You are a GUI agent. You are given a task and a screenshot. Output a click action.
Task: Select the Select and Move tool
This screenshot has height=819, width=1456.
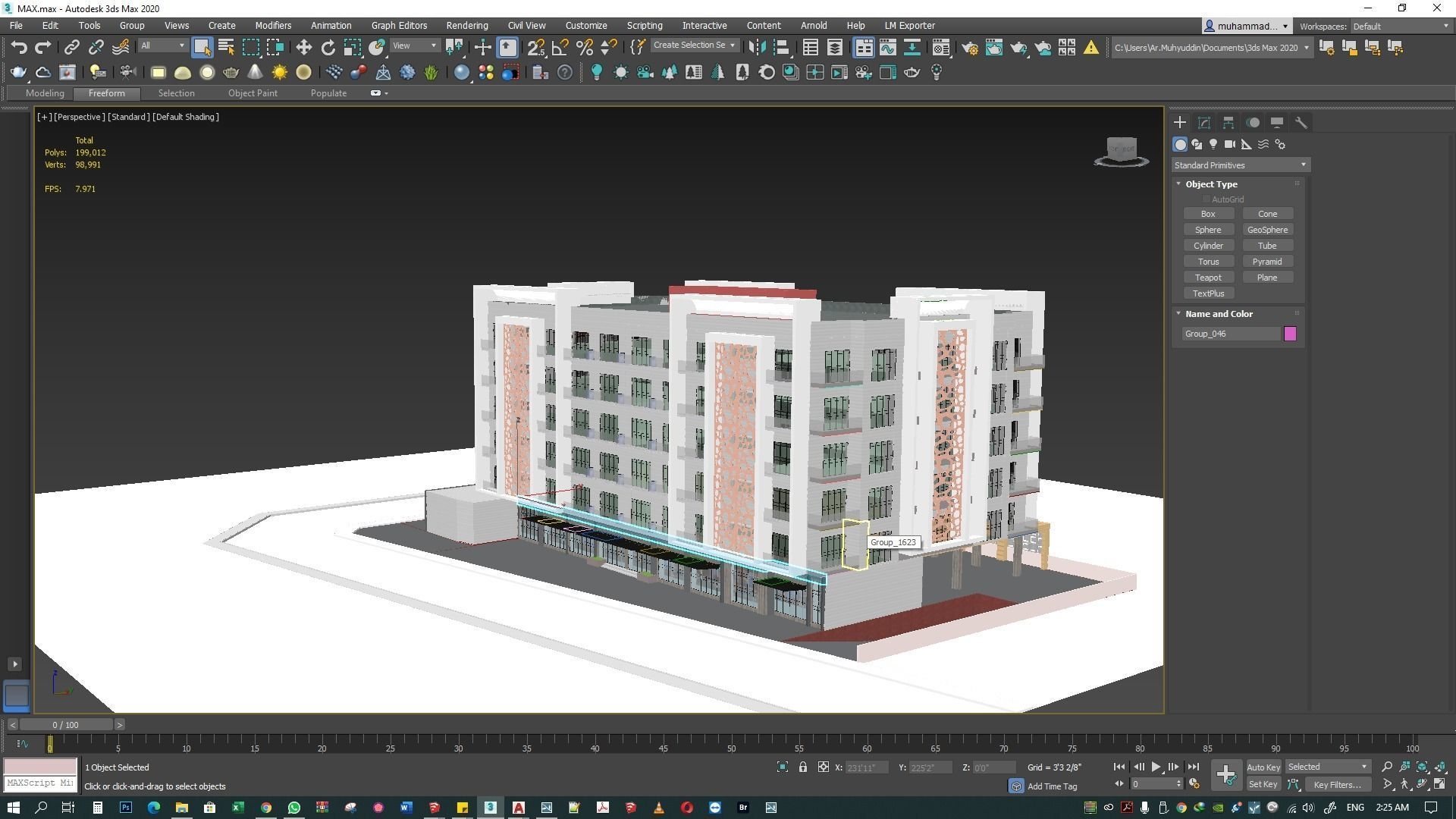[x=303, y=47]
